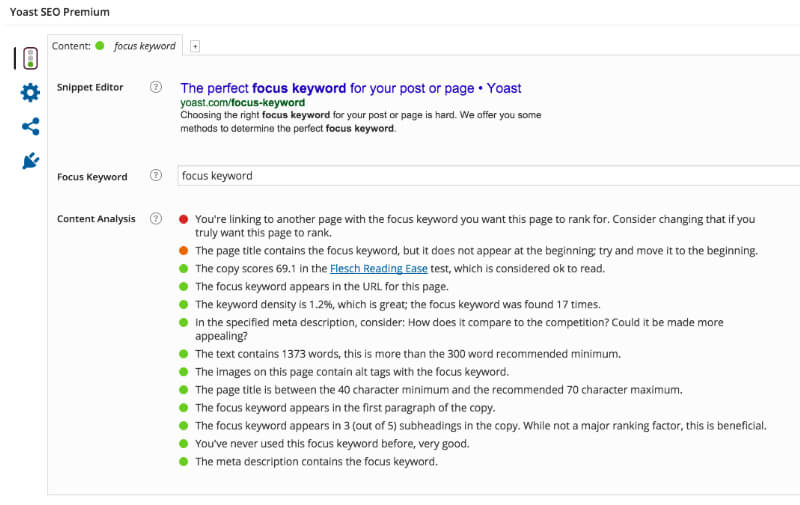Click the Snippet Editor help question mark
The height and width of the screenshot is (505, 800).
[156, 87]
